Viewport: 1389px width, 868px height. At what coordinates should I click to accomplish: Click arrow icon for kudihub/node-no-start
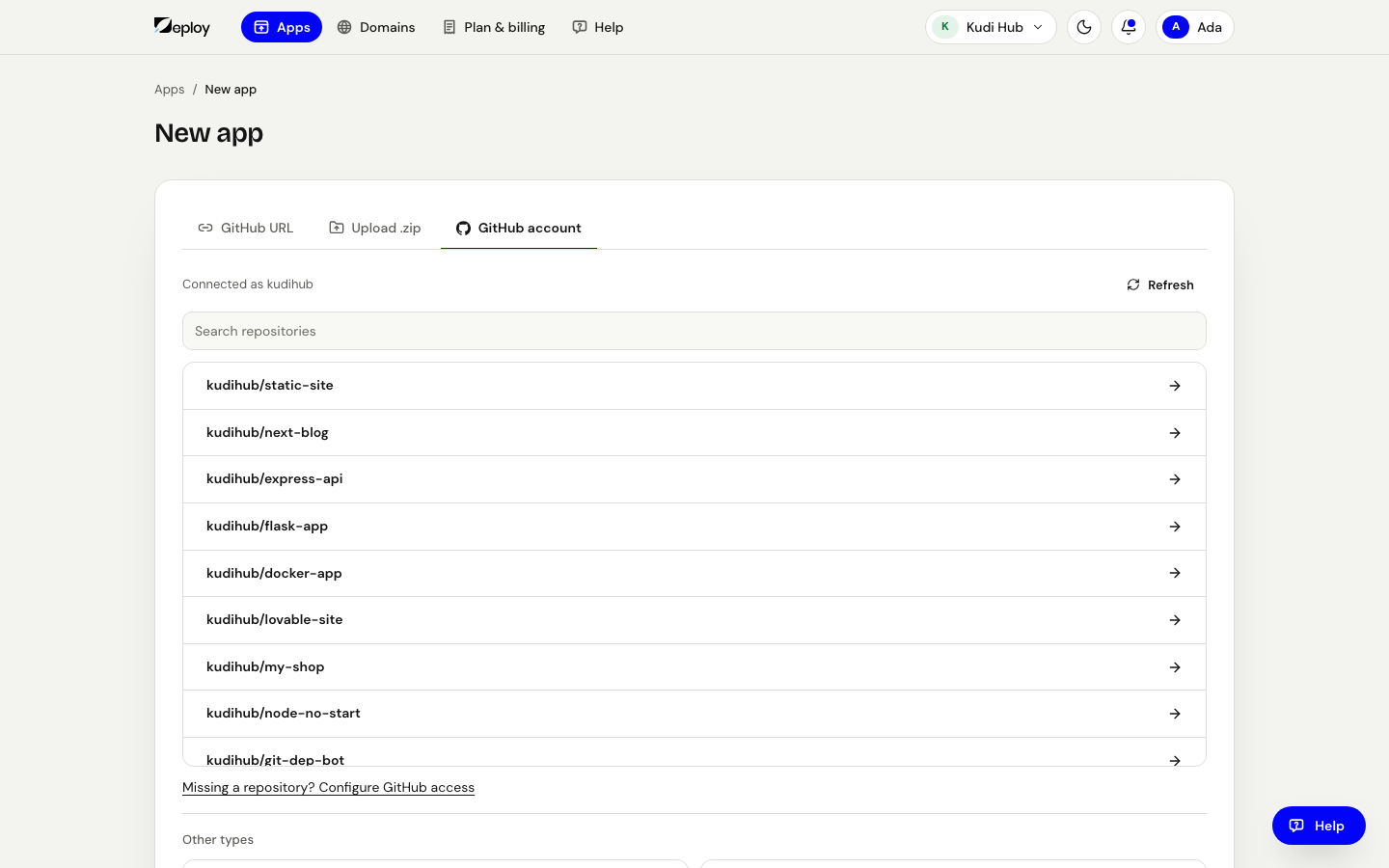1175,714
